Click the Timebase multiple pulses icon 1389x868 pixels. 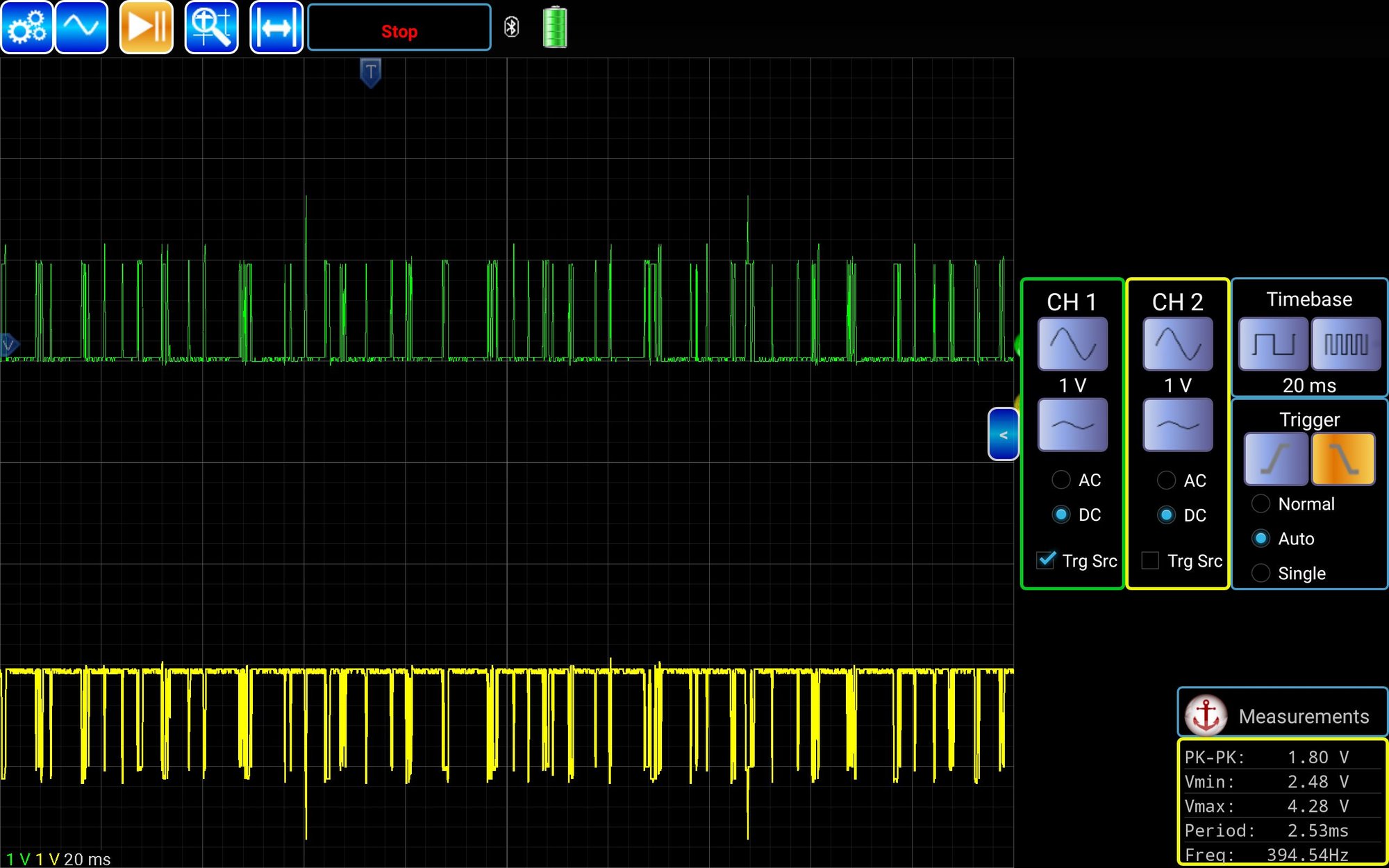click(x=1345, y=344)
